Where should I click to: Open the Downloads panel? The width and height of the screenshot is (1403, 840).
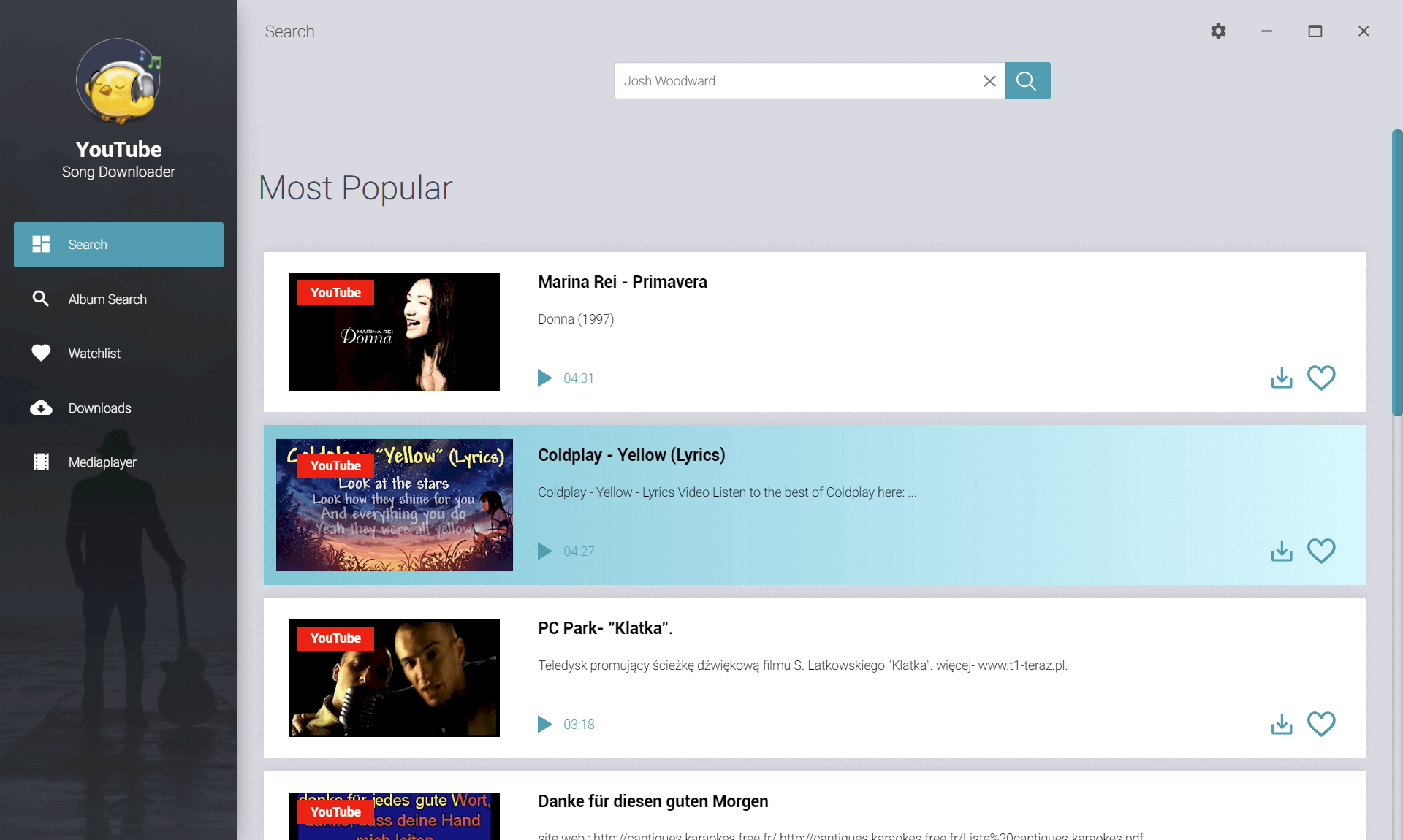pos(99,407)
